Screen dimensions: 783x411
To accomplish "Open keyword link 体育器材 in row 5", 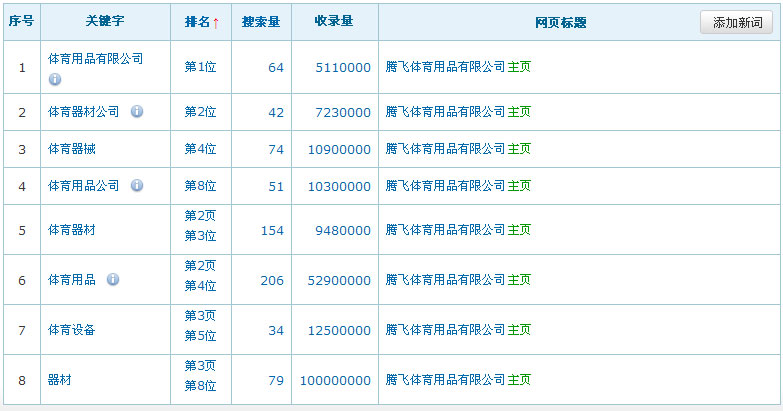I will coord(72,230).
